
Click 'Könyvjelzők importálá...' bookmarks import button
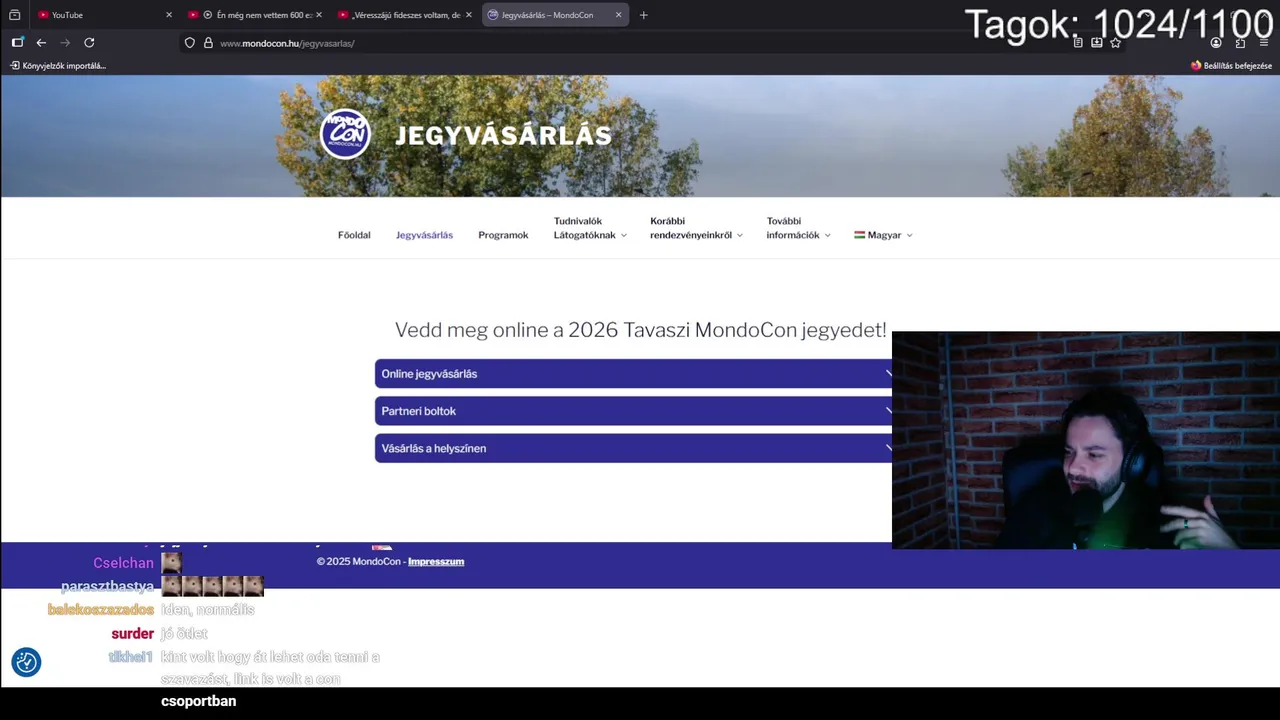coord(58,66)
